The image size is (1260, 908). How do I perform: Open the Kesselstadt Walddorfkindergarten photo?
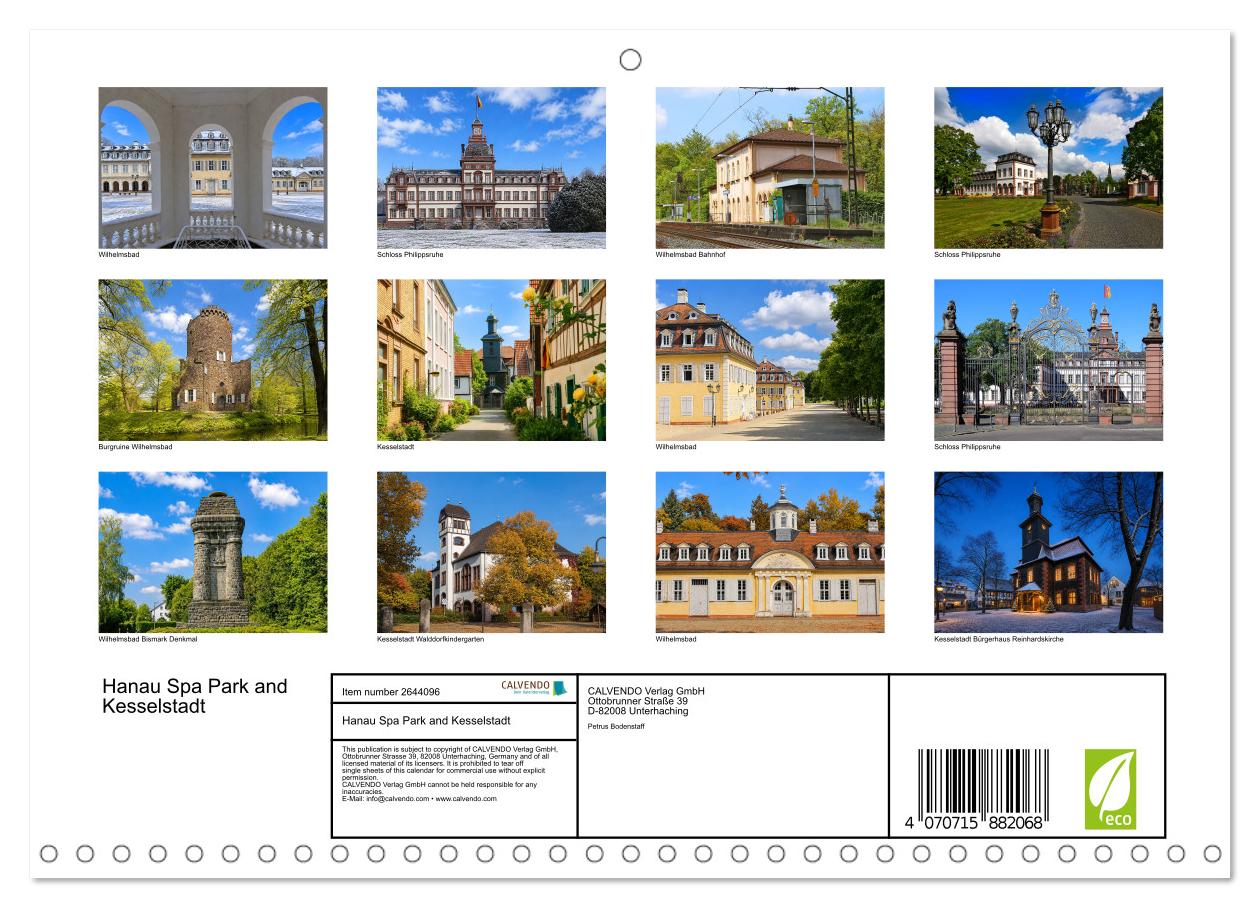491,552
